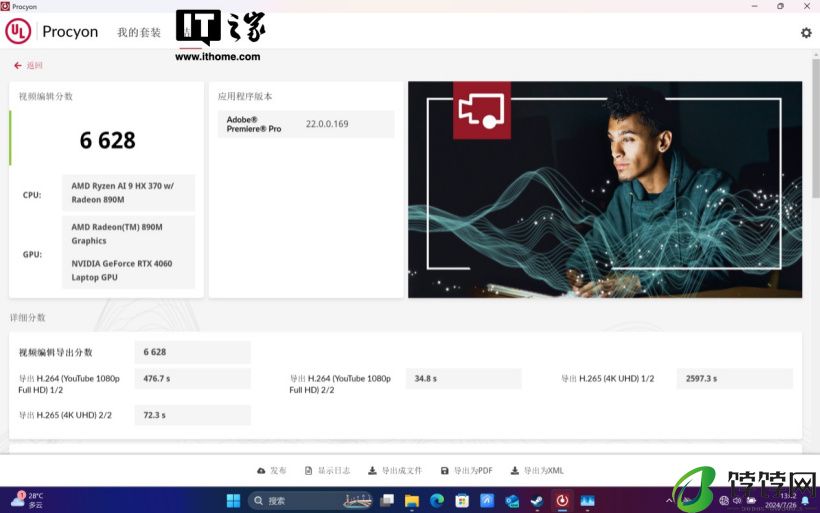Image resolution: width=820 pixels, height=513 pixels.
Task: Open Microsoft Store from the taskbar
Action: click(x=462, y=501)
